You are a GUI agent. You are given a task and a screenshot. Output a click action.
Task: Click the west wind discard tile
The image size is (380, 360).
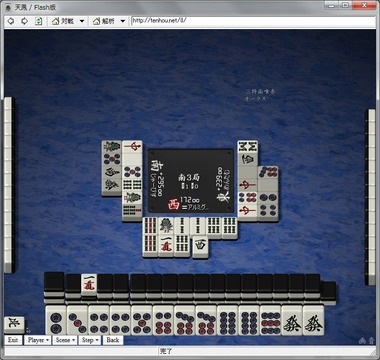pyautogui.click(x=200, y=246)
